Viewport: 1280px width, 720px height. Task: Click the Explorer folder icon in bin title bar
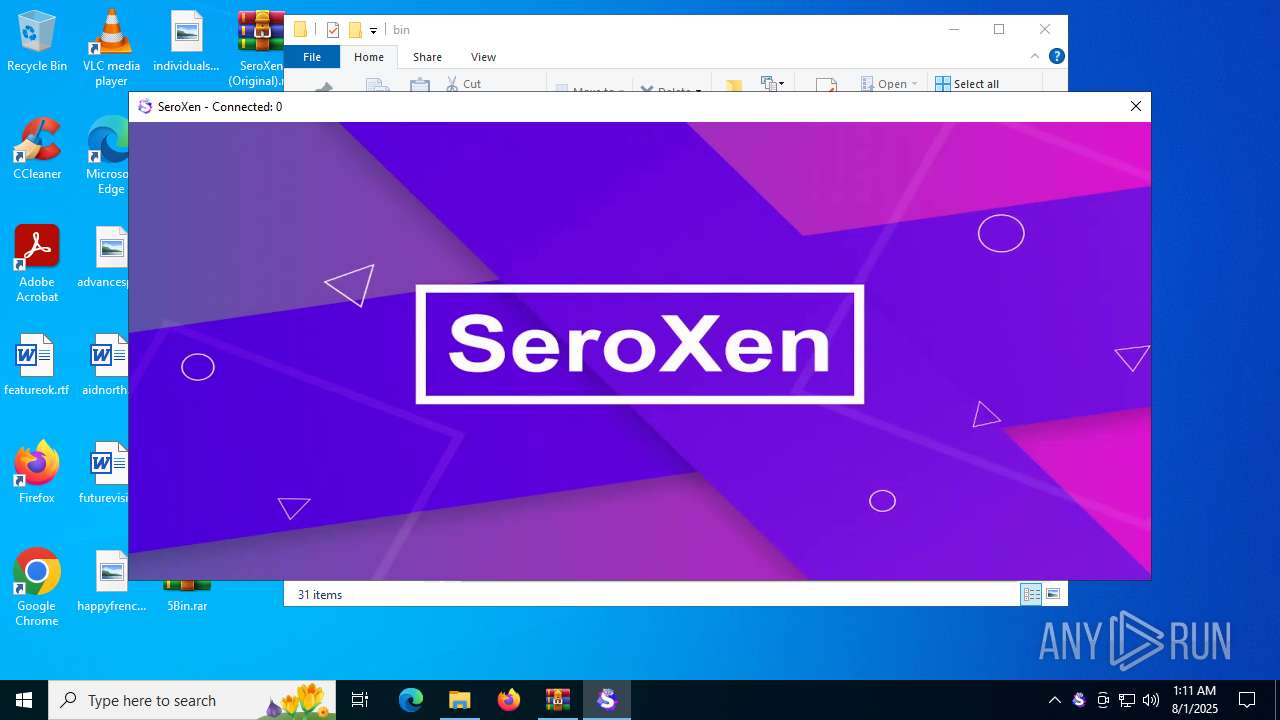point(300,30)
